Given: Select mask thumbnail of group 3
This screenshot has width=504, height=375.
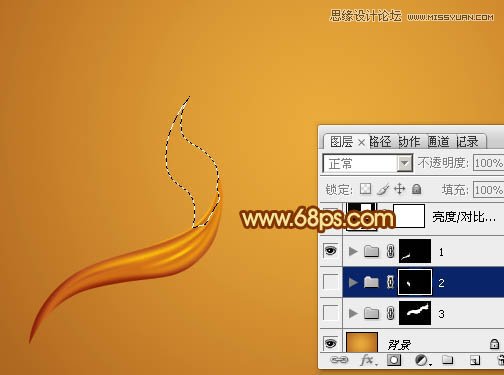Looking at the screenshot, I should pyautogui.click(x=415, y=313).
